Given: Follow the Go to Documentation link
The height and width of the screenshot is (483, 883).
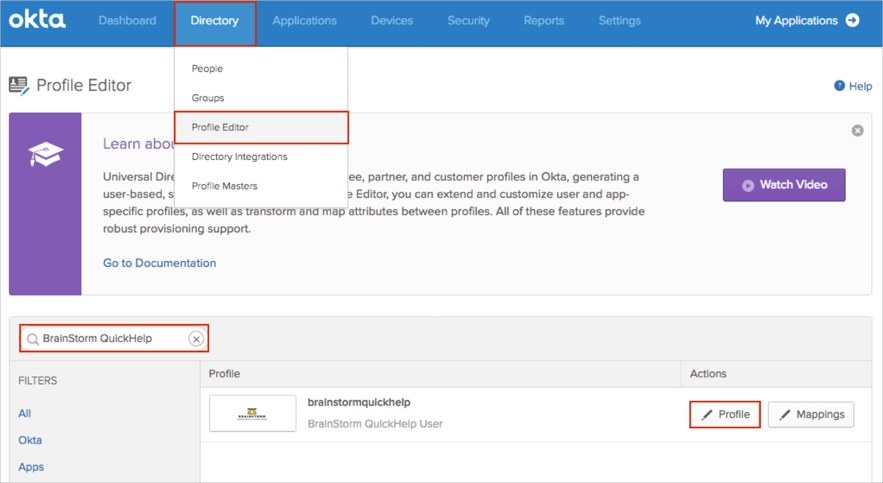Looking at the screenshot, I should click(159, 263).
